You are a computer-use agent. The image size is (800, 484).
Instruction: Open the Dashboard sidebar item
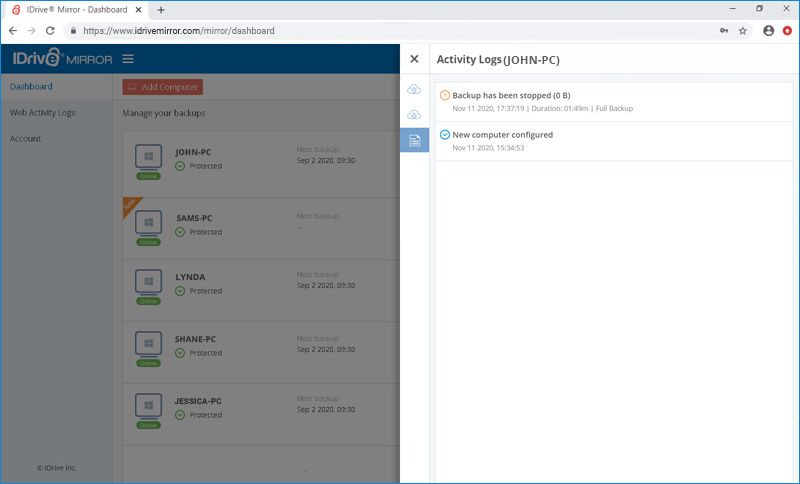pyautogui.click(x=31, y=87)
